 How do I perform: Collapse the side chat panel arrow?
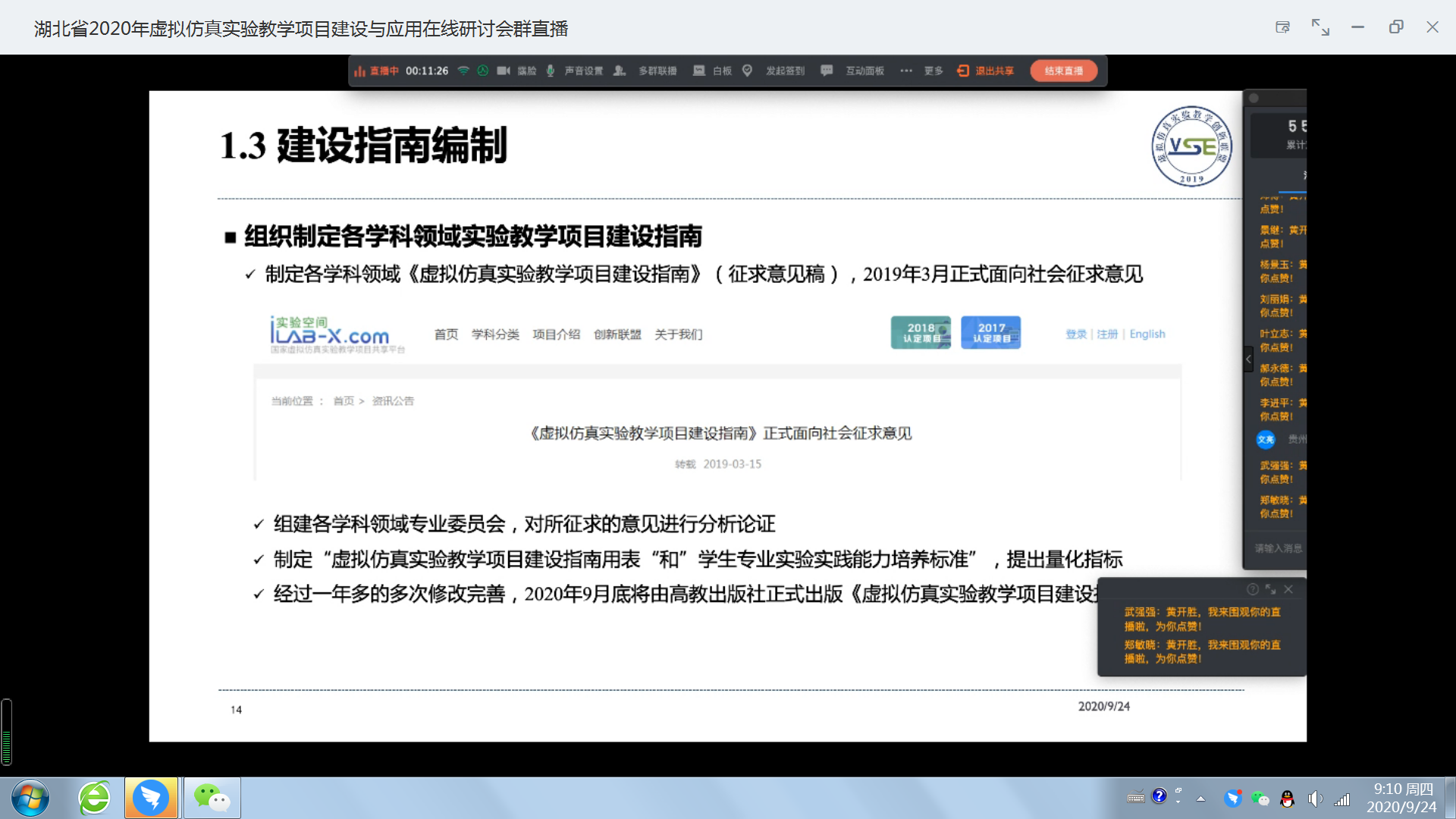(1248, 359)
